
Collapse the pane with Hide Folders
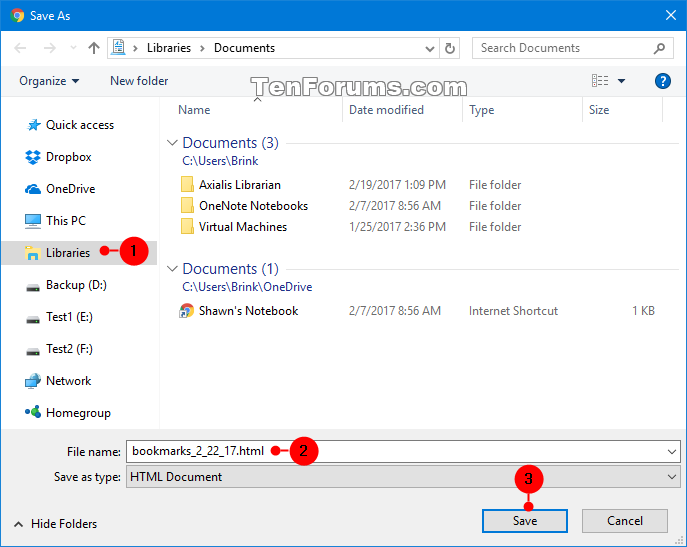[x=56, y=524]
